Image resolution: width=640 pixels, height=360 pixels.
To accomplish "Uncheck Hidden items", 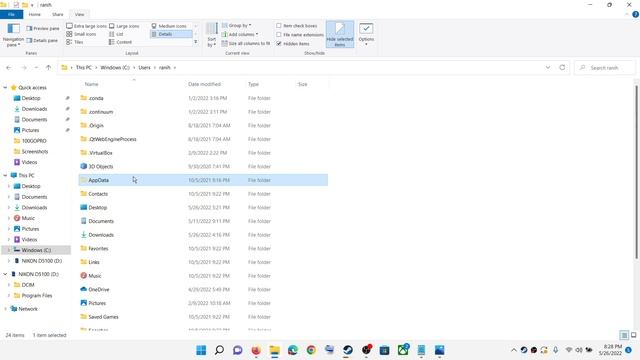I will (x=293, y=44).
